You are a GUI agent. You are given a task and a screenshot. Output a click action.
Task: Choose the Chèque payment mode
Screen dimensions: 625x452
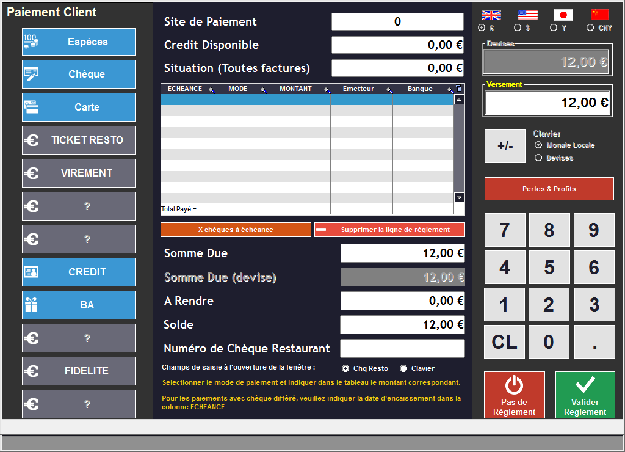pos(79,74)
